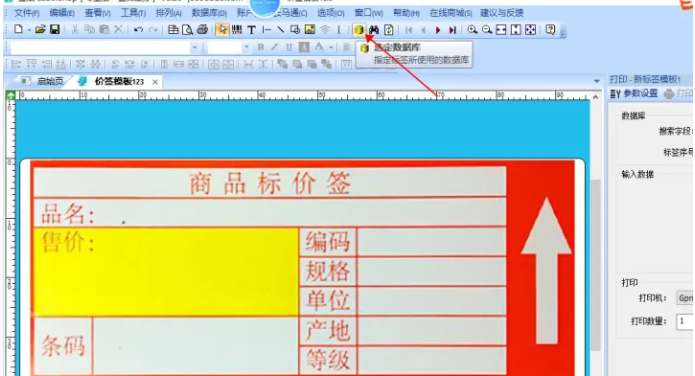Toggle inverted text highlight button
The image size is (695, 376).
tap(304, 47)
